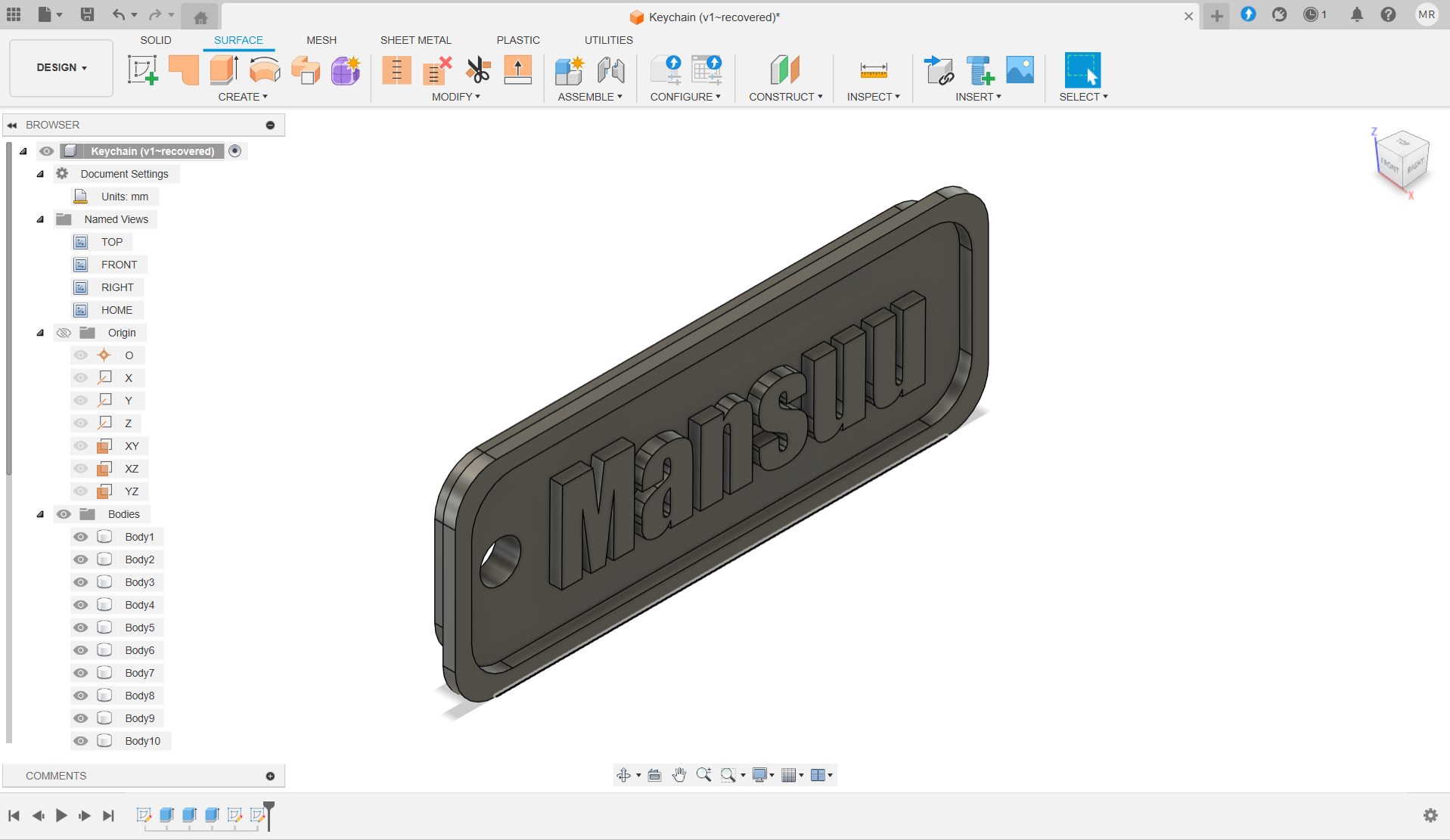The width and height of the screenshot is (1450, 840).
Task: Play the timeline
Action: coord(61,816)
